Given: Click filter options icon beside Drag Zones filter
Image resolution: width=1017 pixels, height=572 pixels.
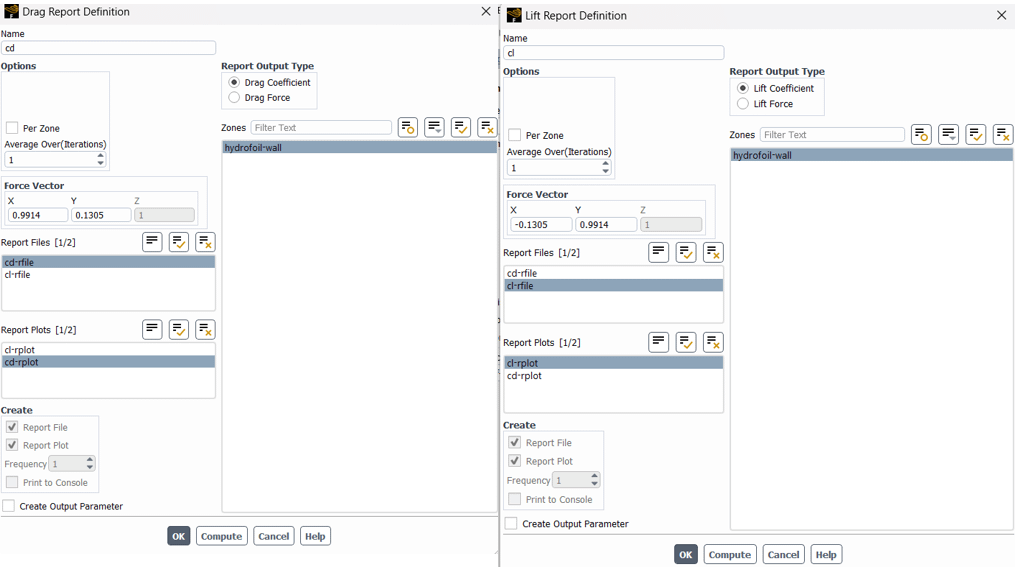Looking at the screenshot, I should pyautogui.click(x=408, y=127).
